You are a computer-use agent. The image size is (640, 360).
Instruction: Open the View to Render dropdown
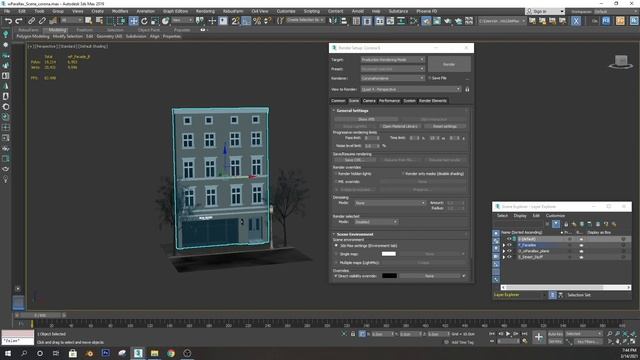(411, 89)
